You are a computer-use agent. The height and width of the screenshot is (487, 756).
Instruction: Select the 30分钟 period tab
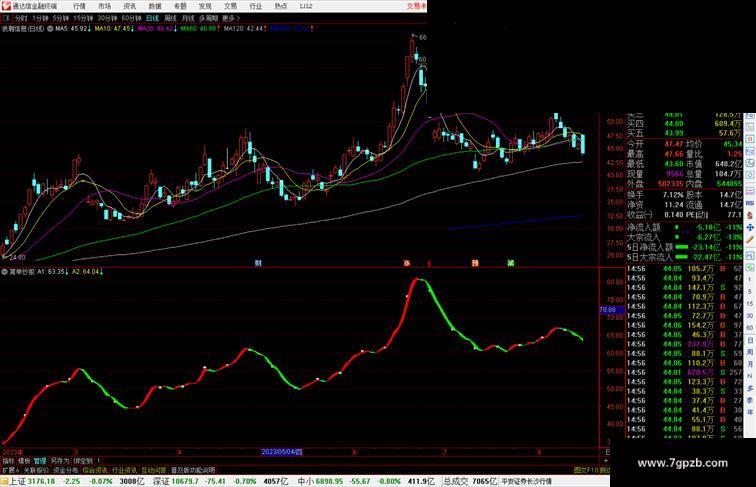tap(107, 18)
